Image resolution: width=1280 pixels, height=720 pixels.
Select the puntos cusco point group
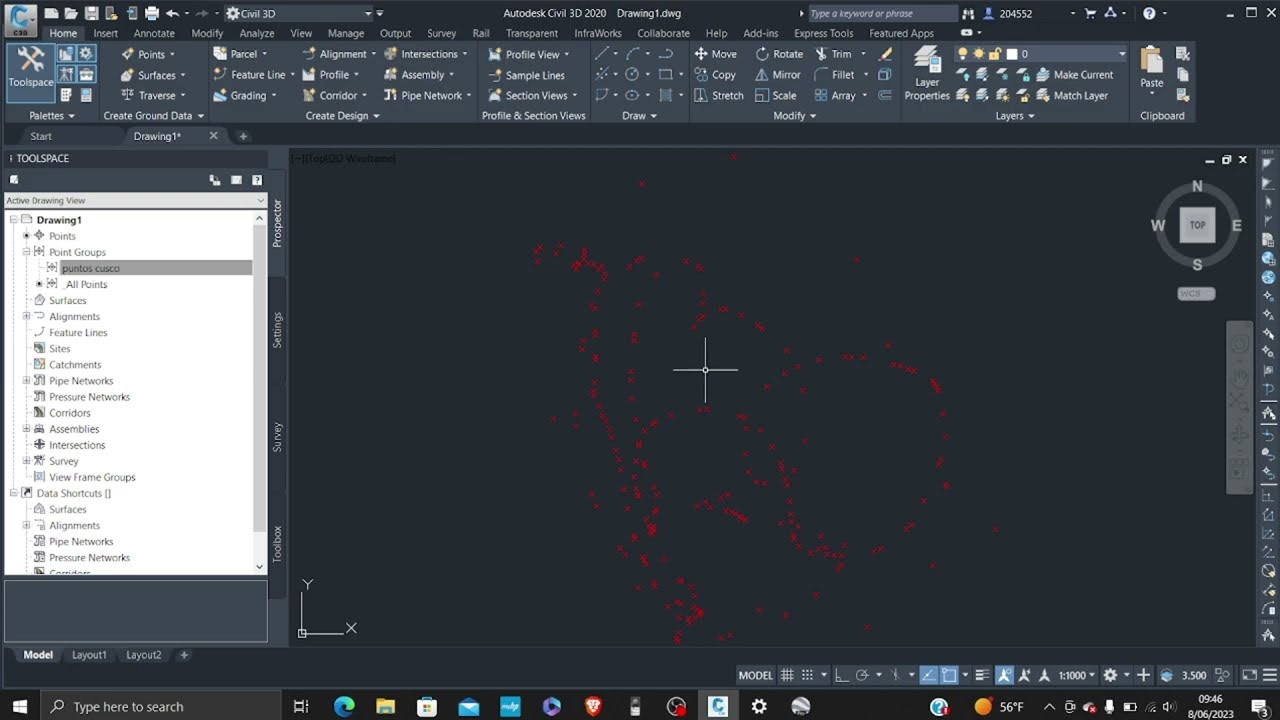90,268
